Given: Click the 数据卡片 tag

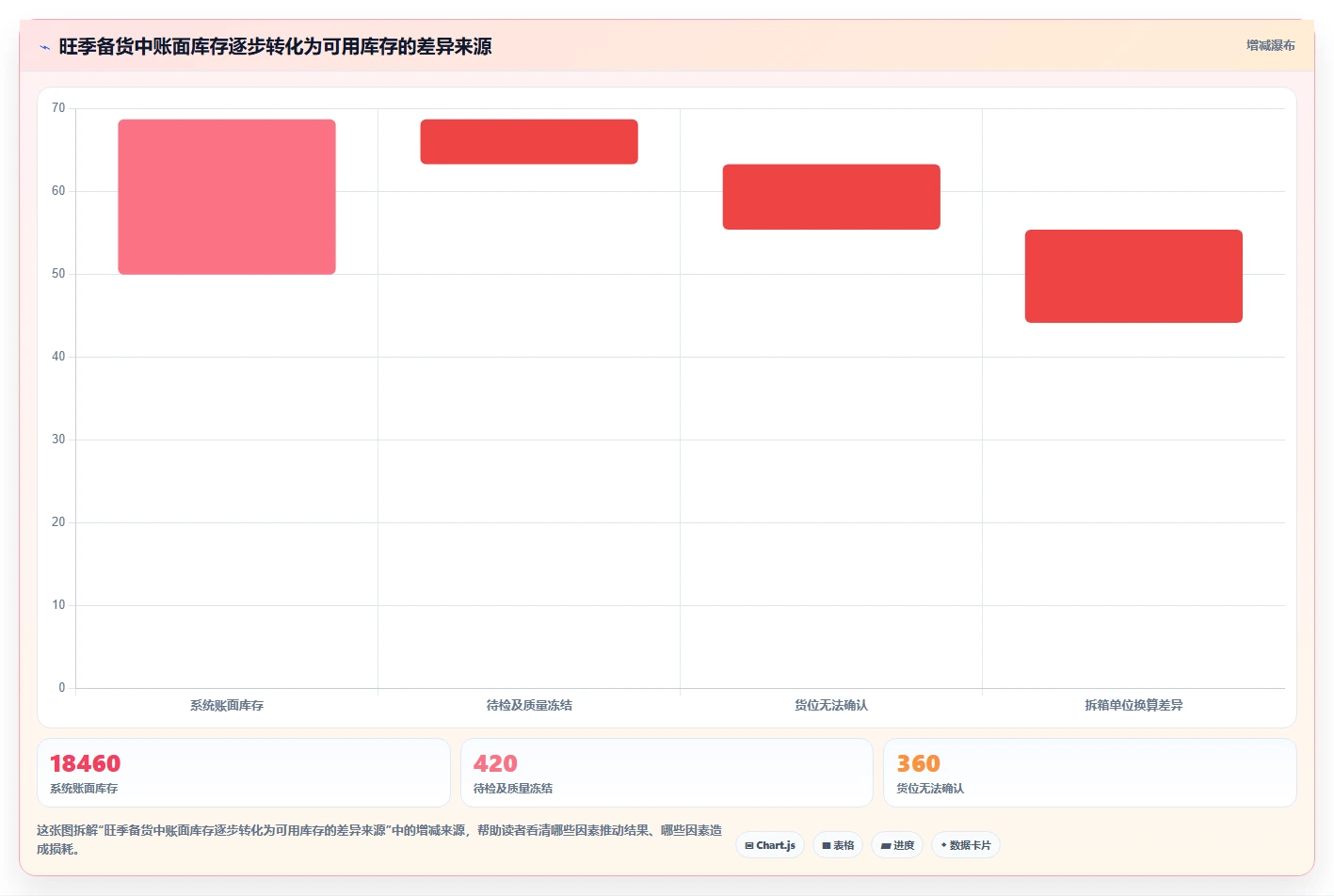Looking at the screenshot, I should point(966,845).
